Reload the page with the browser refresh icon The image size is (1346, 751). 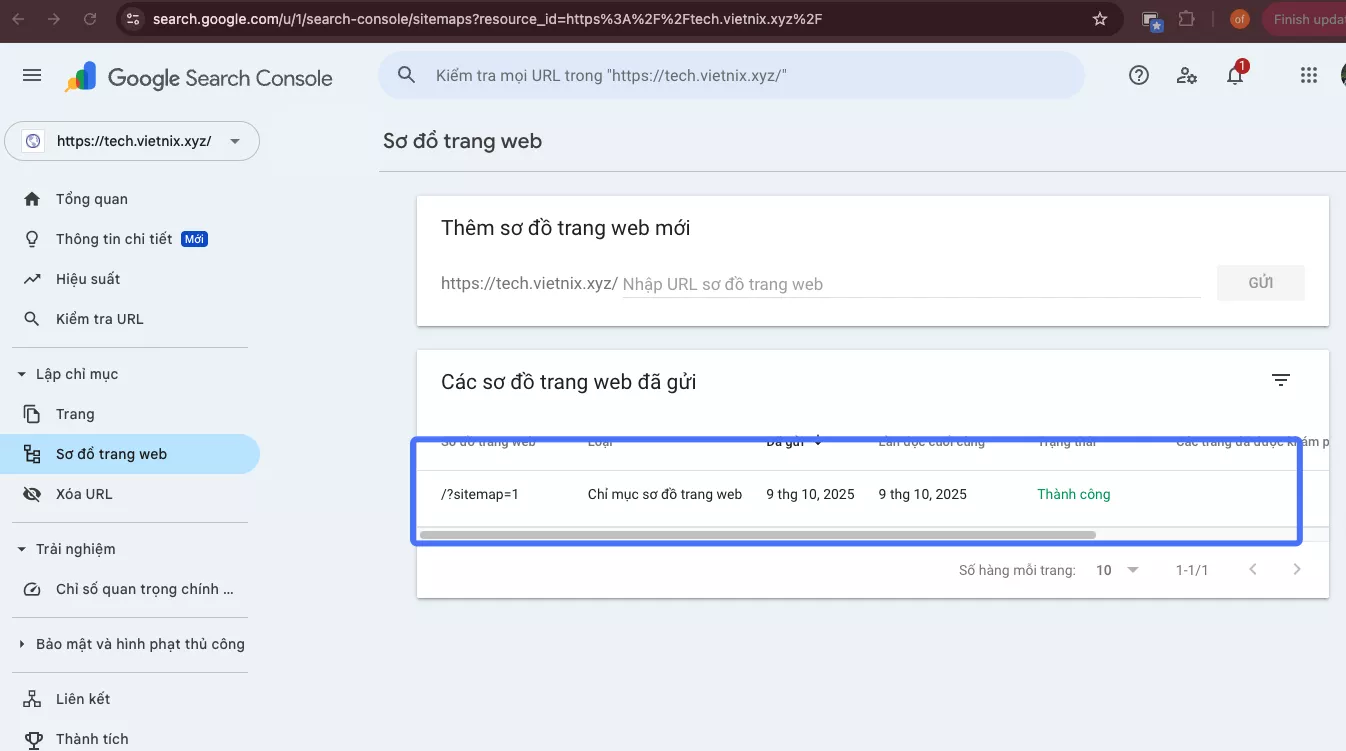91,18
